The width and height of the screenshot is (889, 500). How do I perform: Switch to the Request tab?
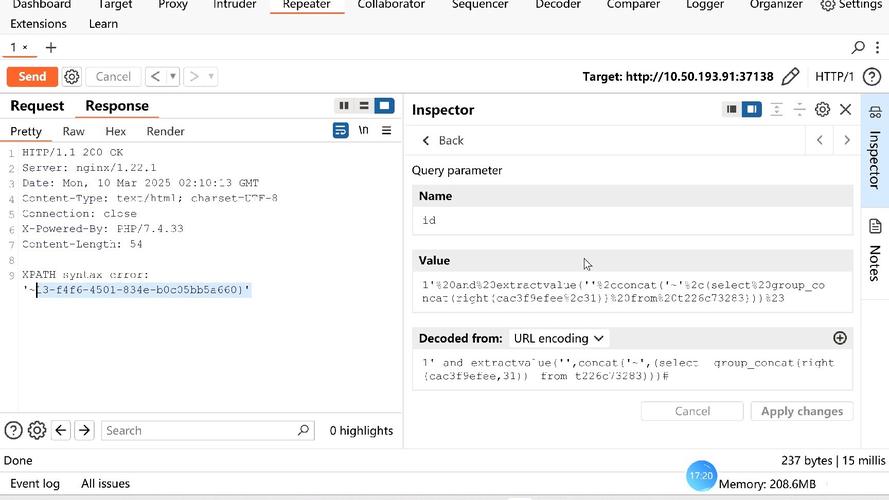click(37, 106)
